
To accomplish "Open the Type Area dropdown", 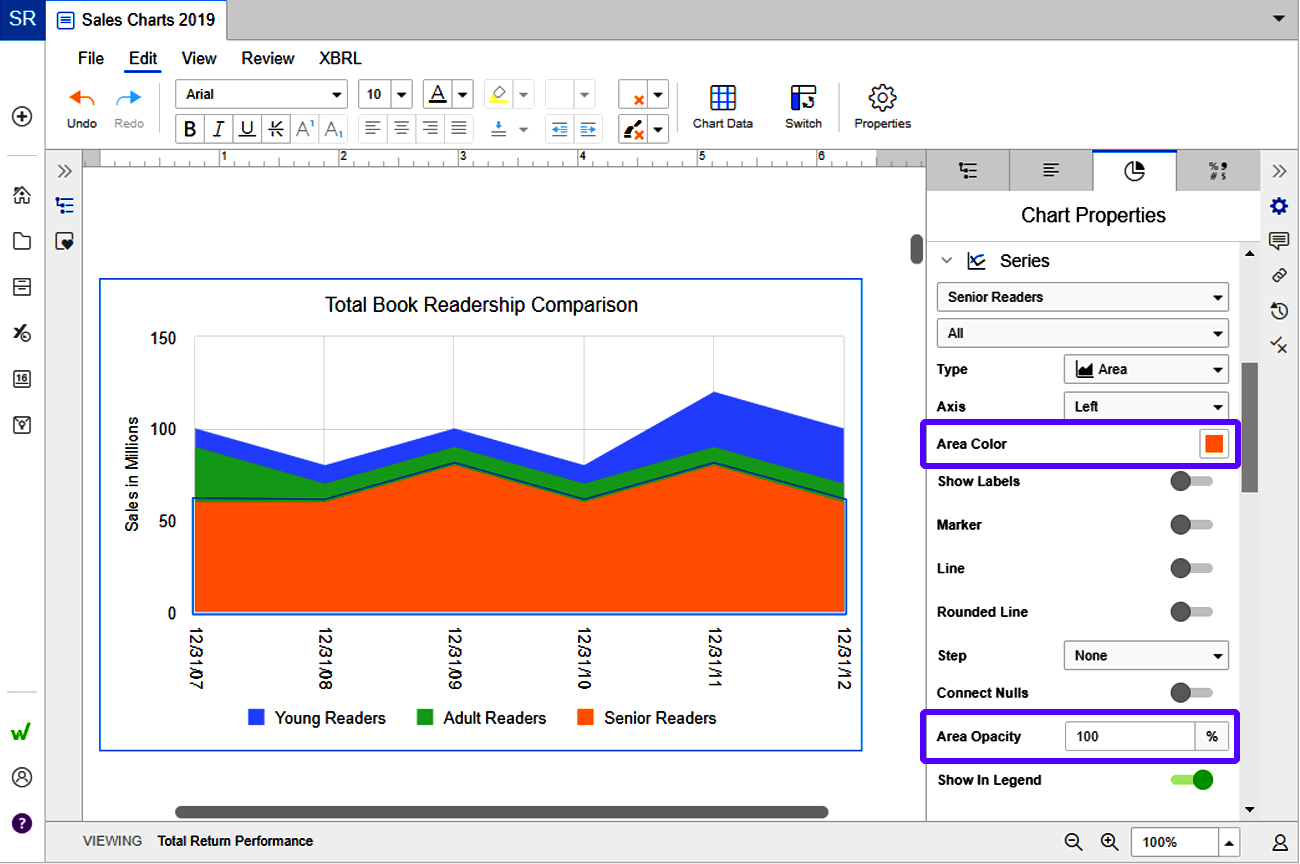I will 1146,370.
